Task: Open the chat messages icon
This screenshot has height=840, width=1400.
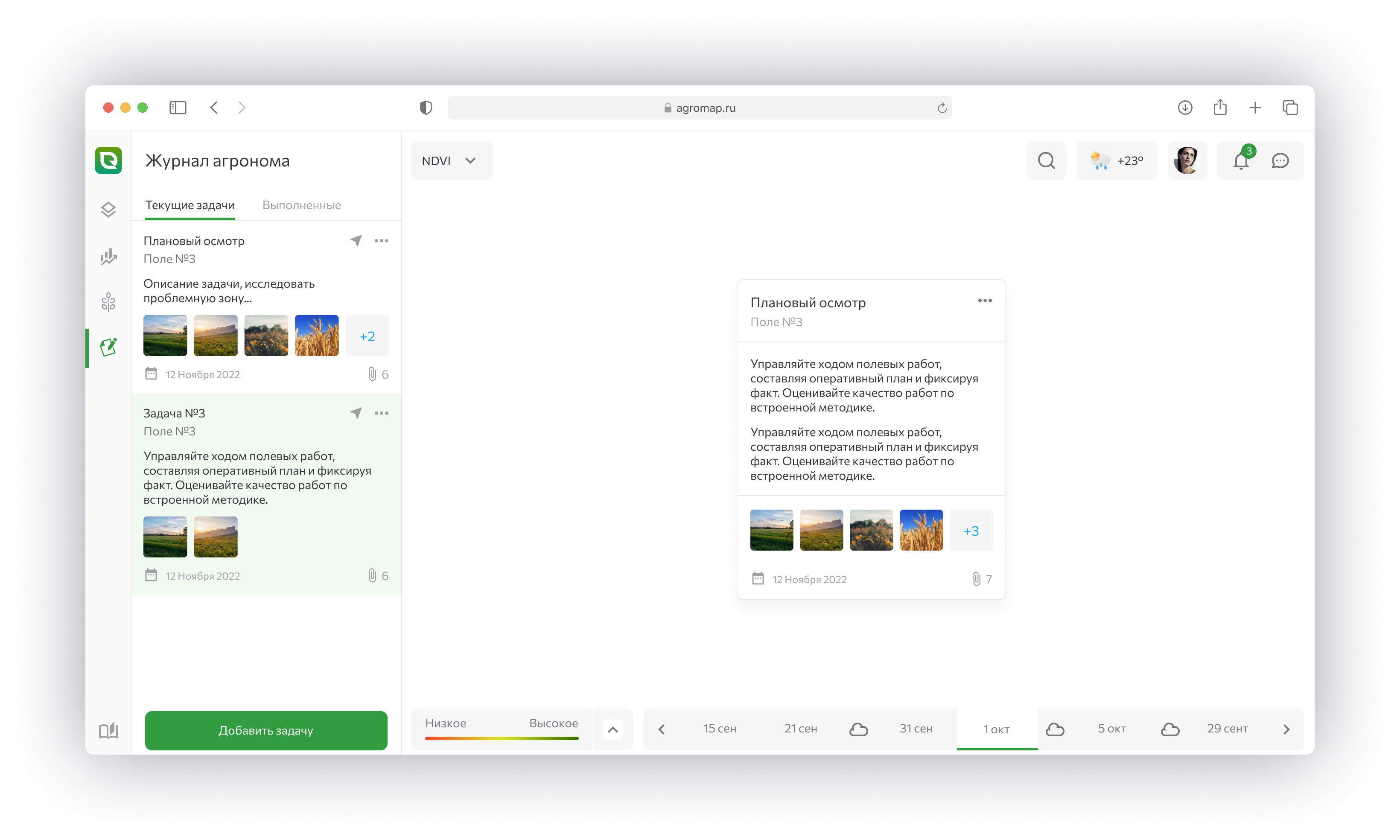Action: coord(1280,161)
